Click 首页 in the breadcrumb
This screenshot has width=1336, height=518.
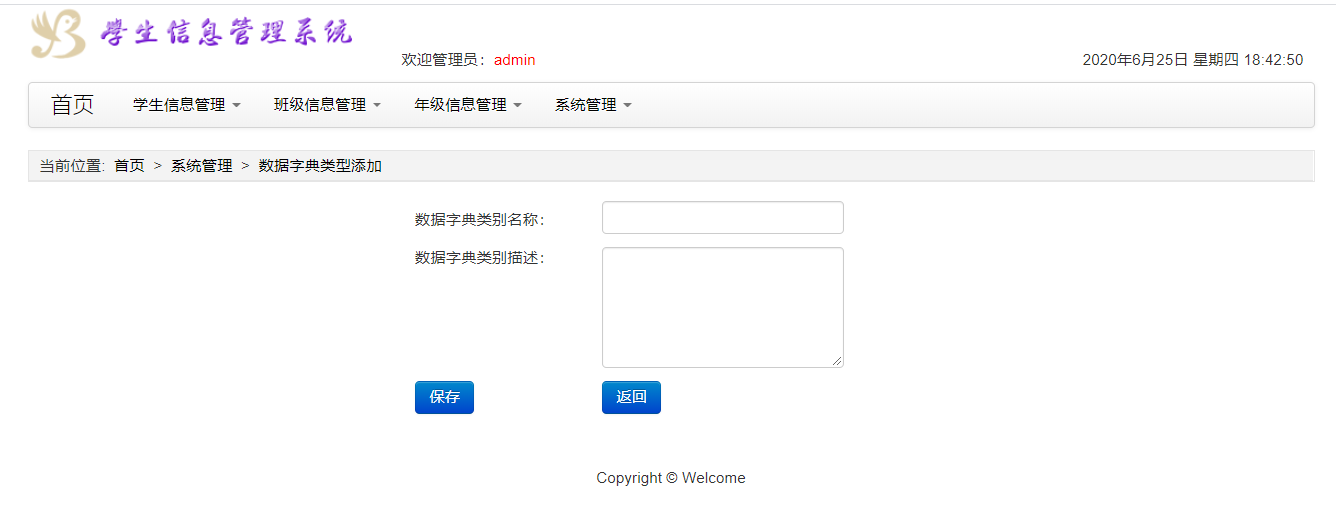129,166
